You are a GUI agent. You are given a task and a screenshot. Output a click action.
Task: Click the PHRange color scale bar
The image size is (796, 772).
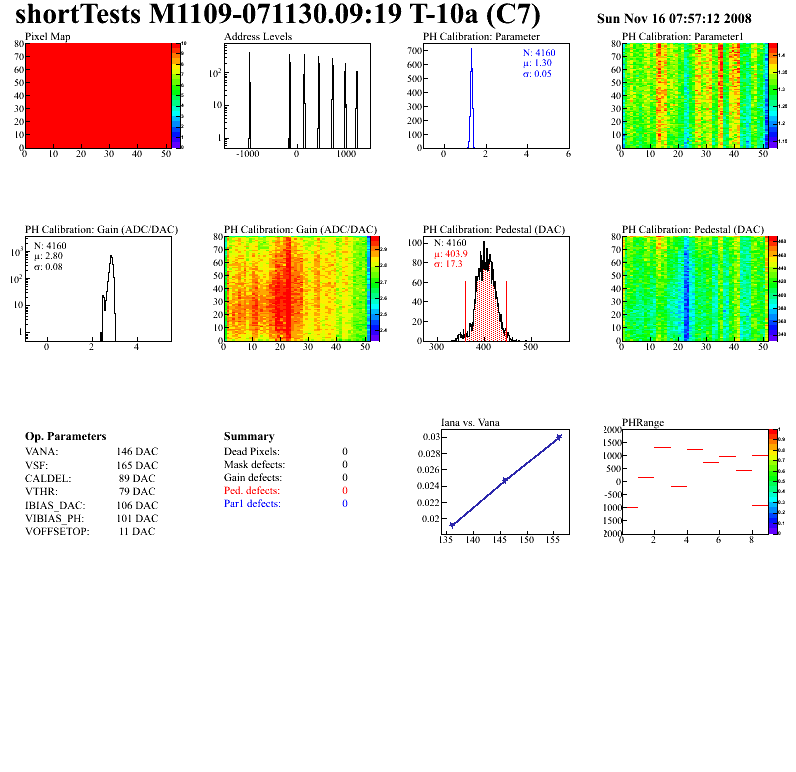773,482
